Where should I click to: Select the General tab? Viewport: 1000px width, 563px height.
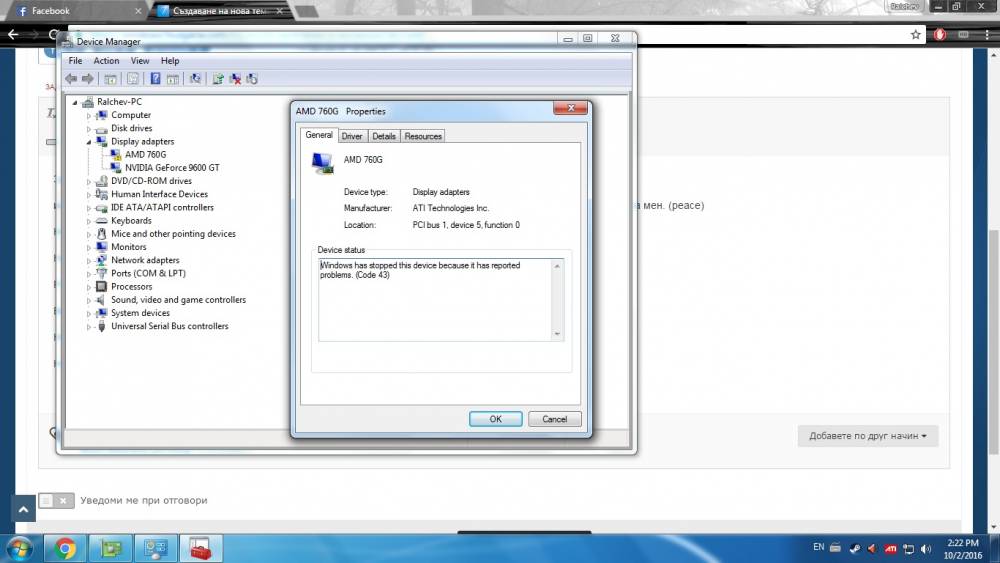click(319, 135)
